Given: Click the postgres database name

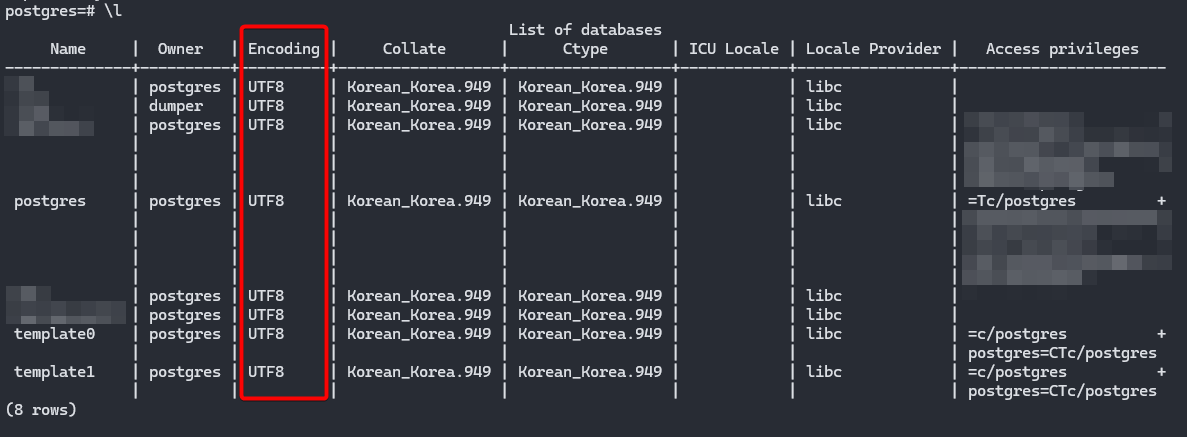Looking at the screenshot, I should [50, 201].
